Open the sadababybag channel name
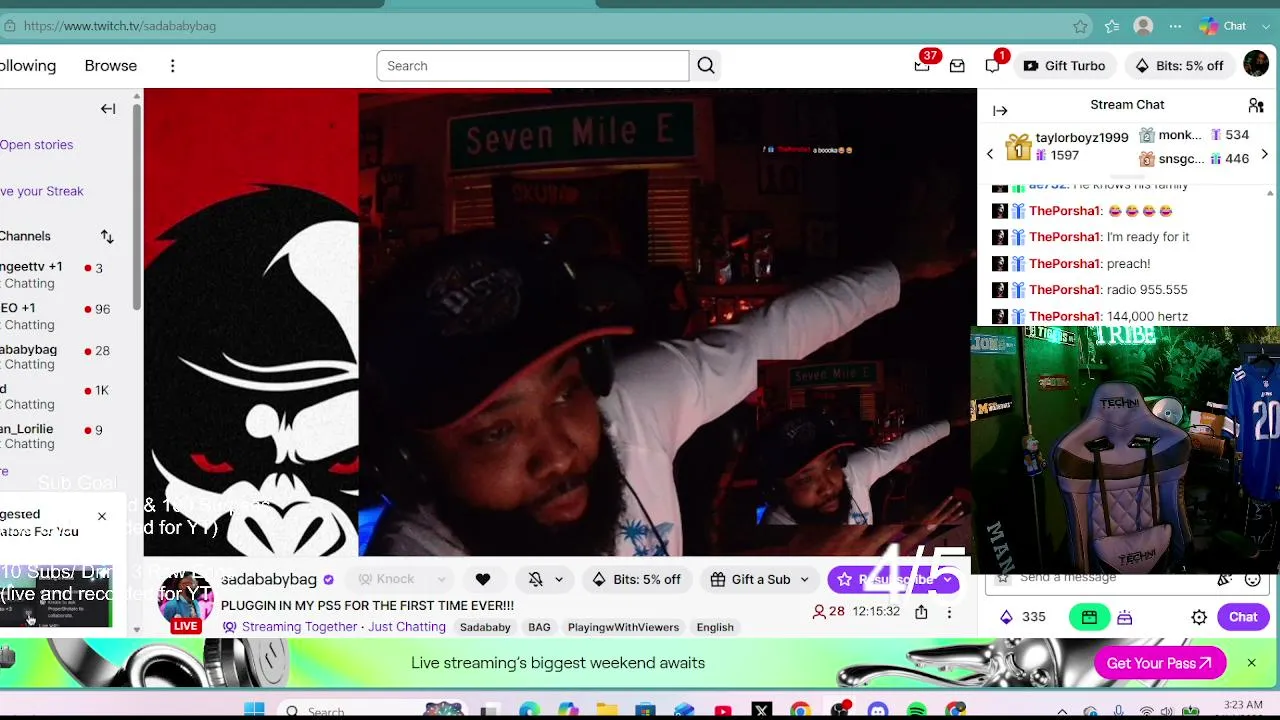This screenshot has height=720, width=1280. click(x=269, y=580)
